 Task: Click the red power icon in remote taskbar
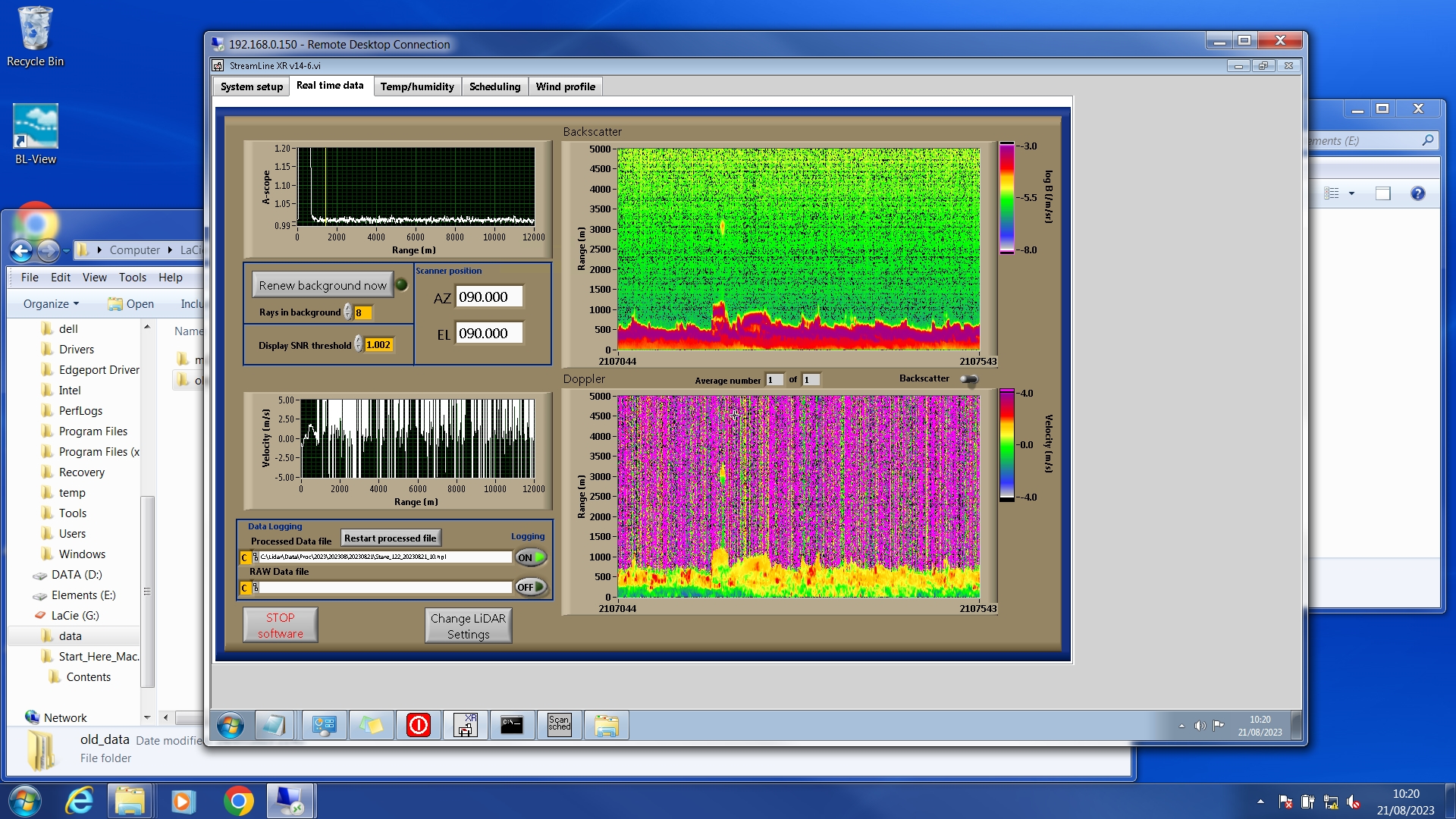point(418,726)
